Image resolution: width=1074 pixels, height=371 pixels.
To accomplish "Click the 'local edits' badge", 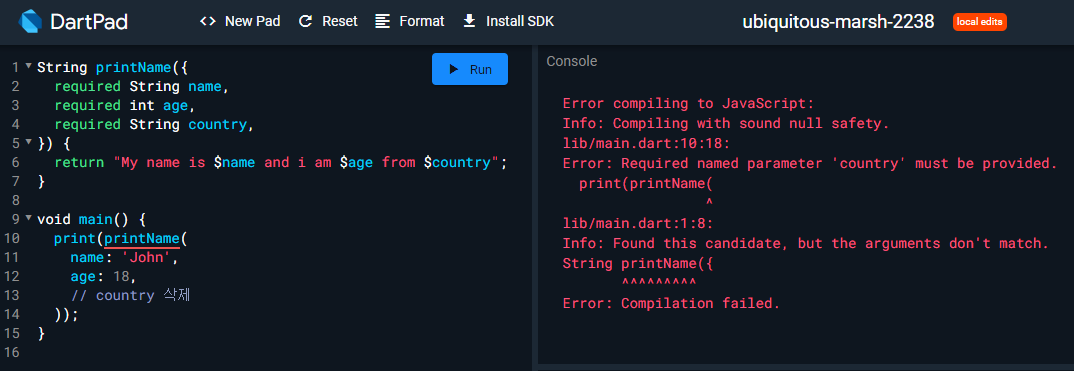I will point(979,22).
